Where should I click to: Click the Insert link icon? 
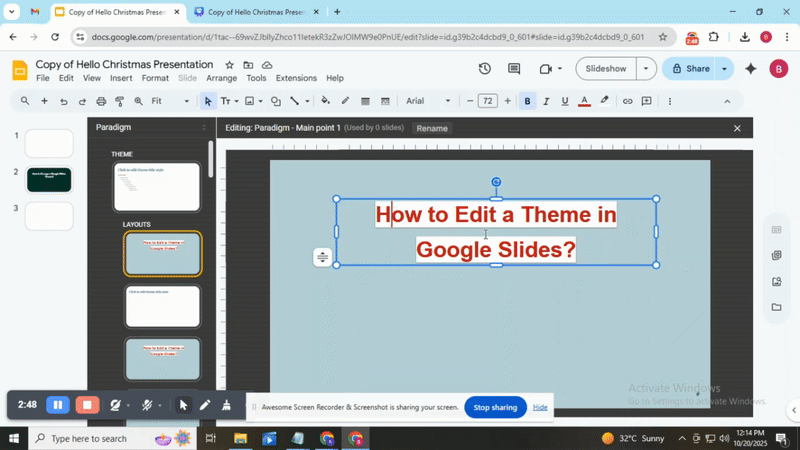click(627, 101)
